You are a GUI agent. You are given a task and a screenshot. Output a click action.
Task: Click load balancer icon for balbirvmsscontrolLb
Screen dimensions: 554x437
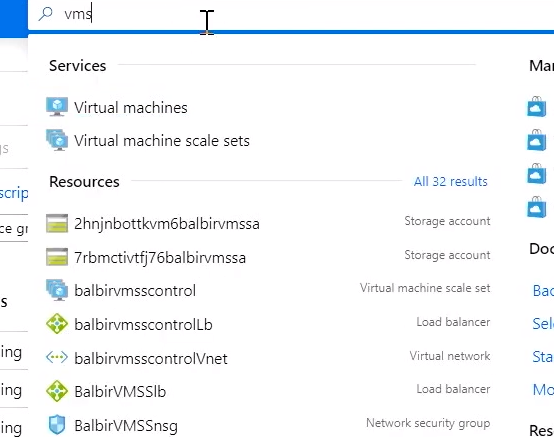pyautogui.click(x=57, y=324)
